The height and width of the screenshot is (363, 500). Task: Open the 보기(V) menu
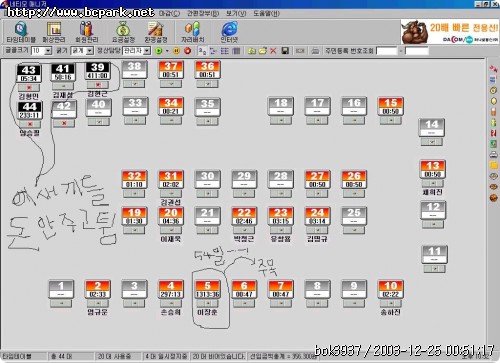(236, 13)
